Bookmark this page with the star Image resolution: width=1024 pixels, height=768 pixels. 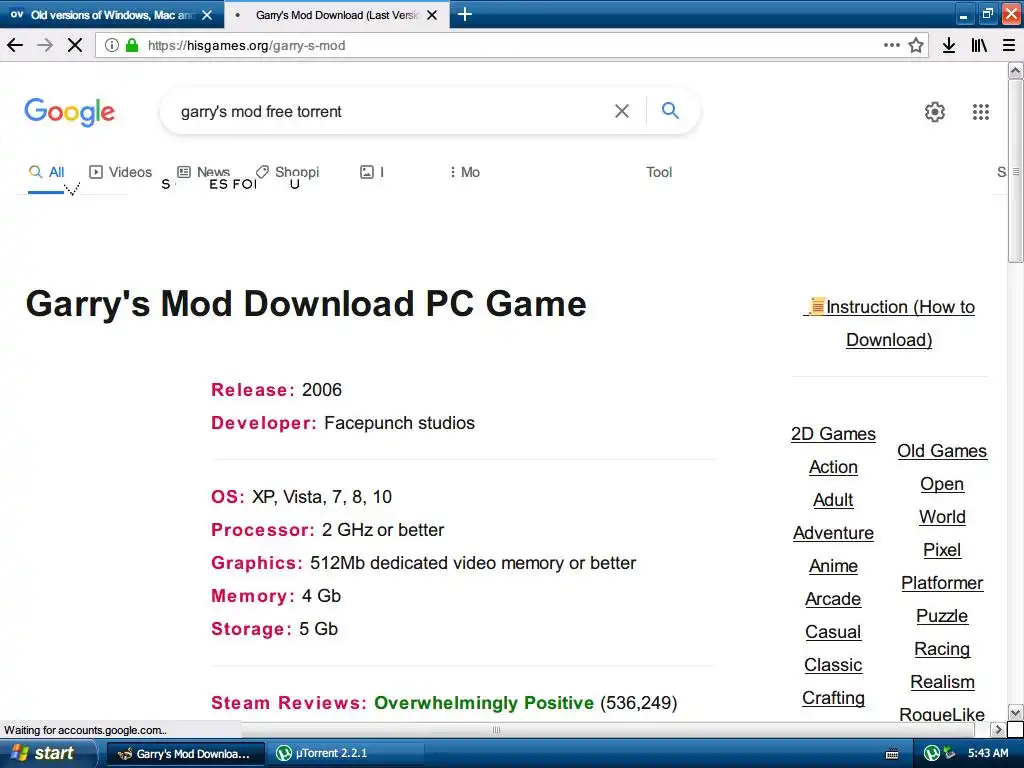tap(916, 45)
